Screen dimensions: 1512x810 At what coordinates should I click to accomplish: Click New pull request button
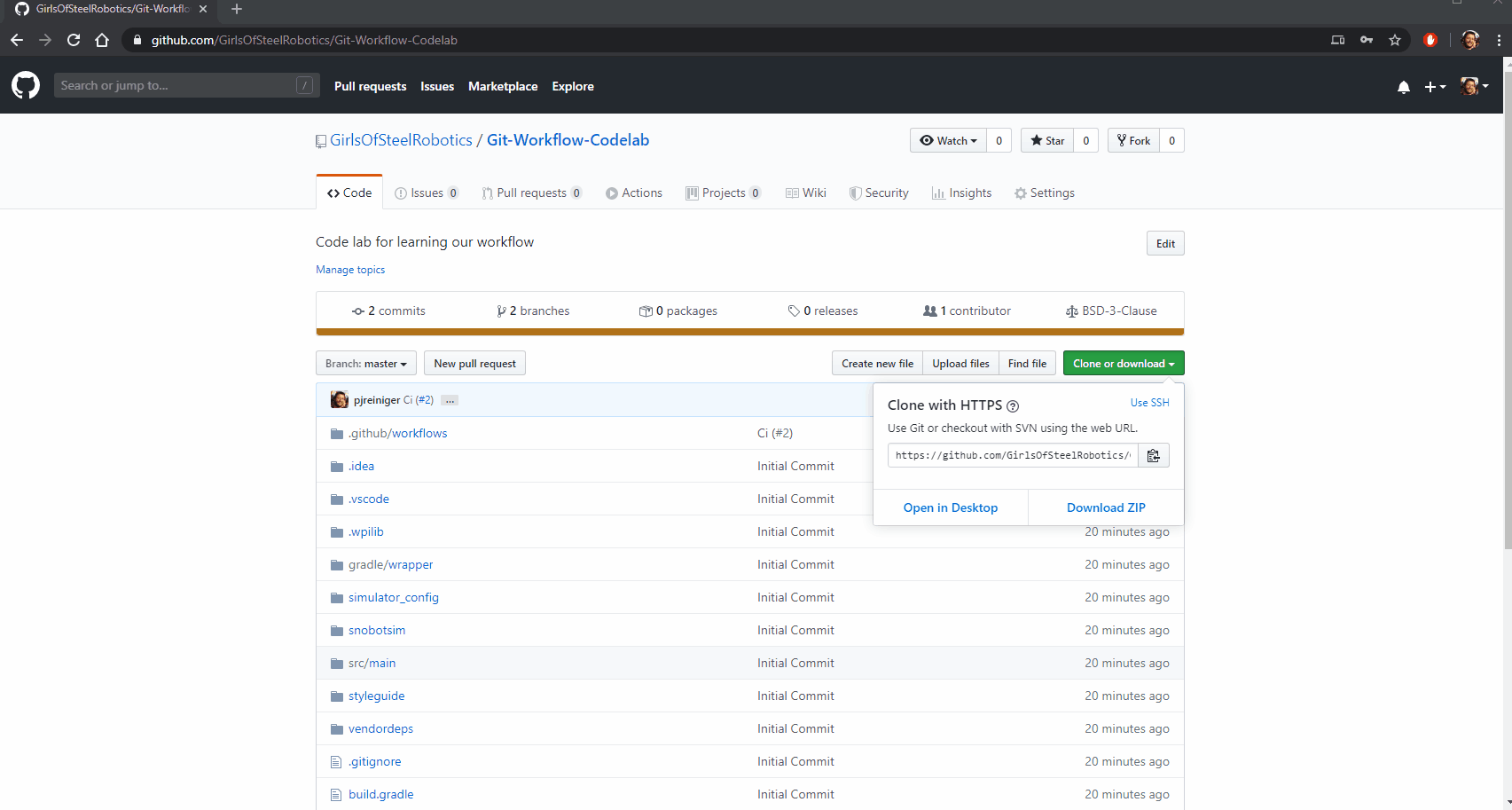[474, 363]
